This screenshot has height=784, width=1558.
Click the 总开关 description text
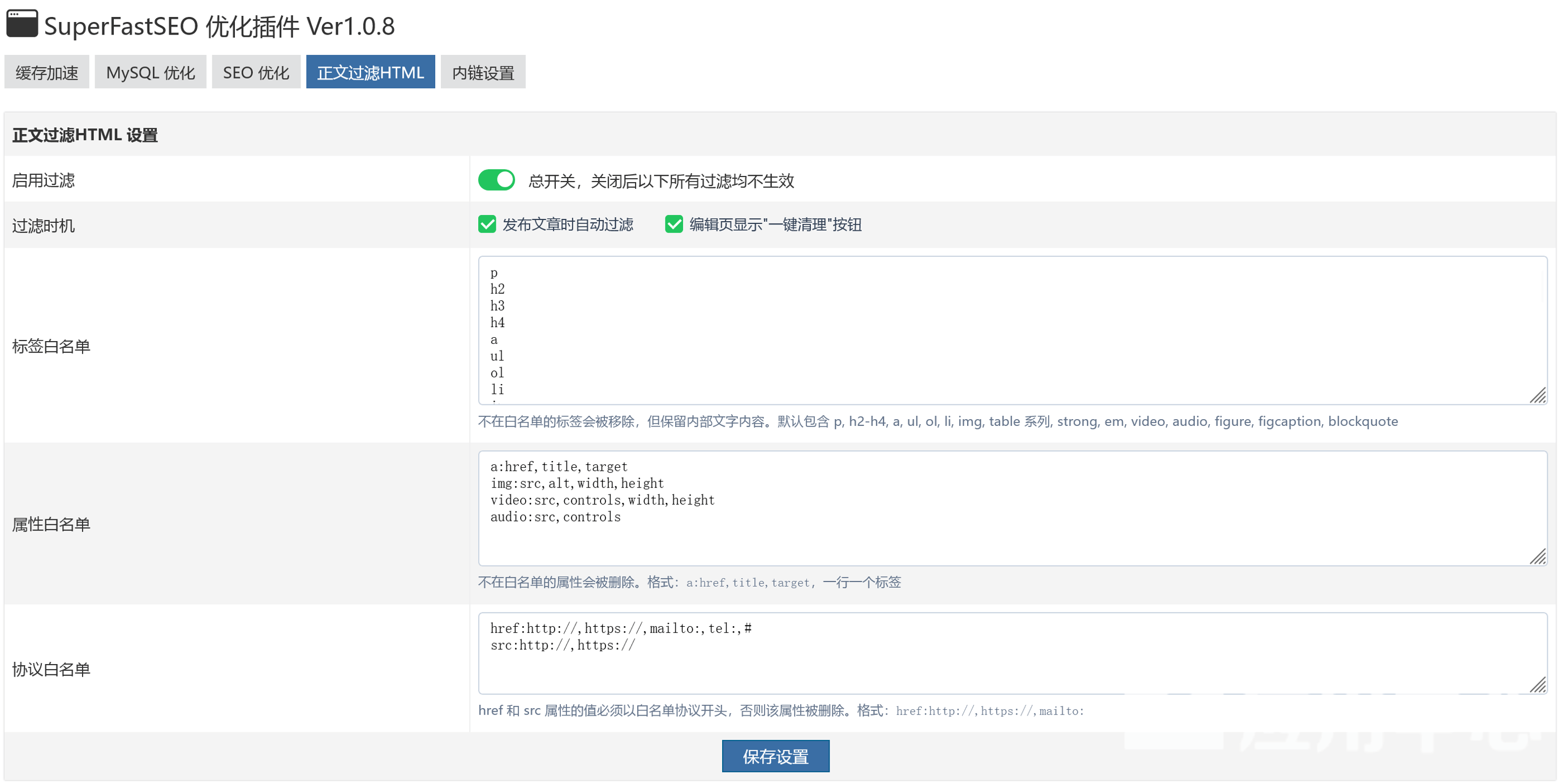(x=661, y=181)
